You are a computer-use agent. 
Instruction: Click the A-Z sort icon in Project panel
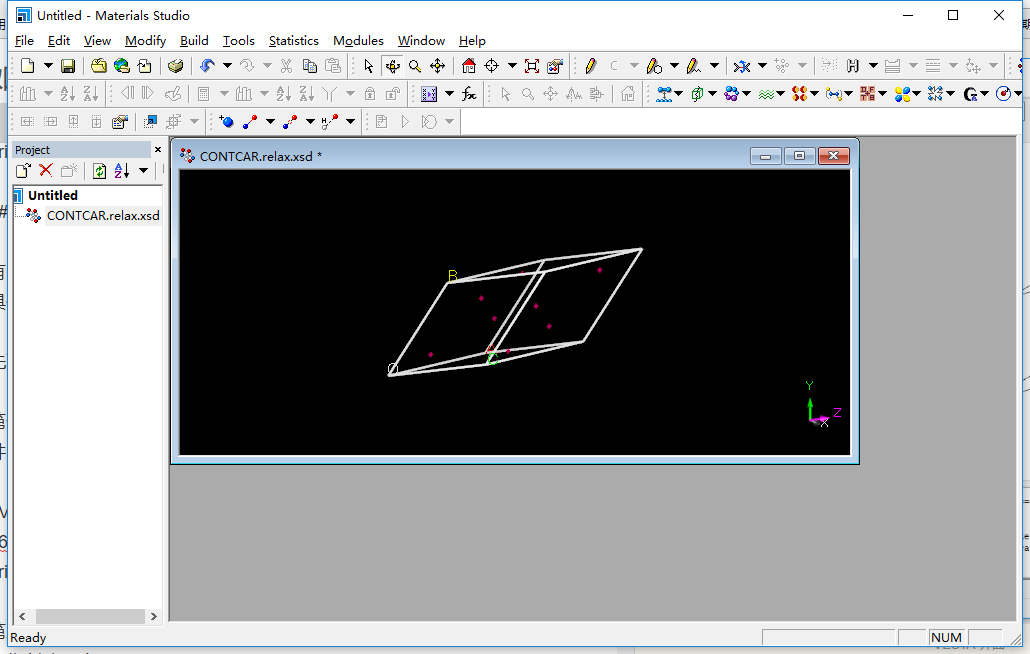click(x=122, y=171)
